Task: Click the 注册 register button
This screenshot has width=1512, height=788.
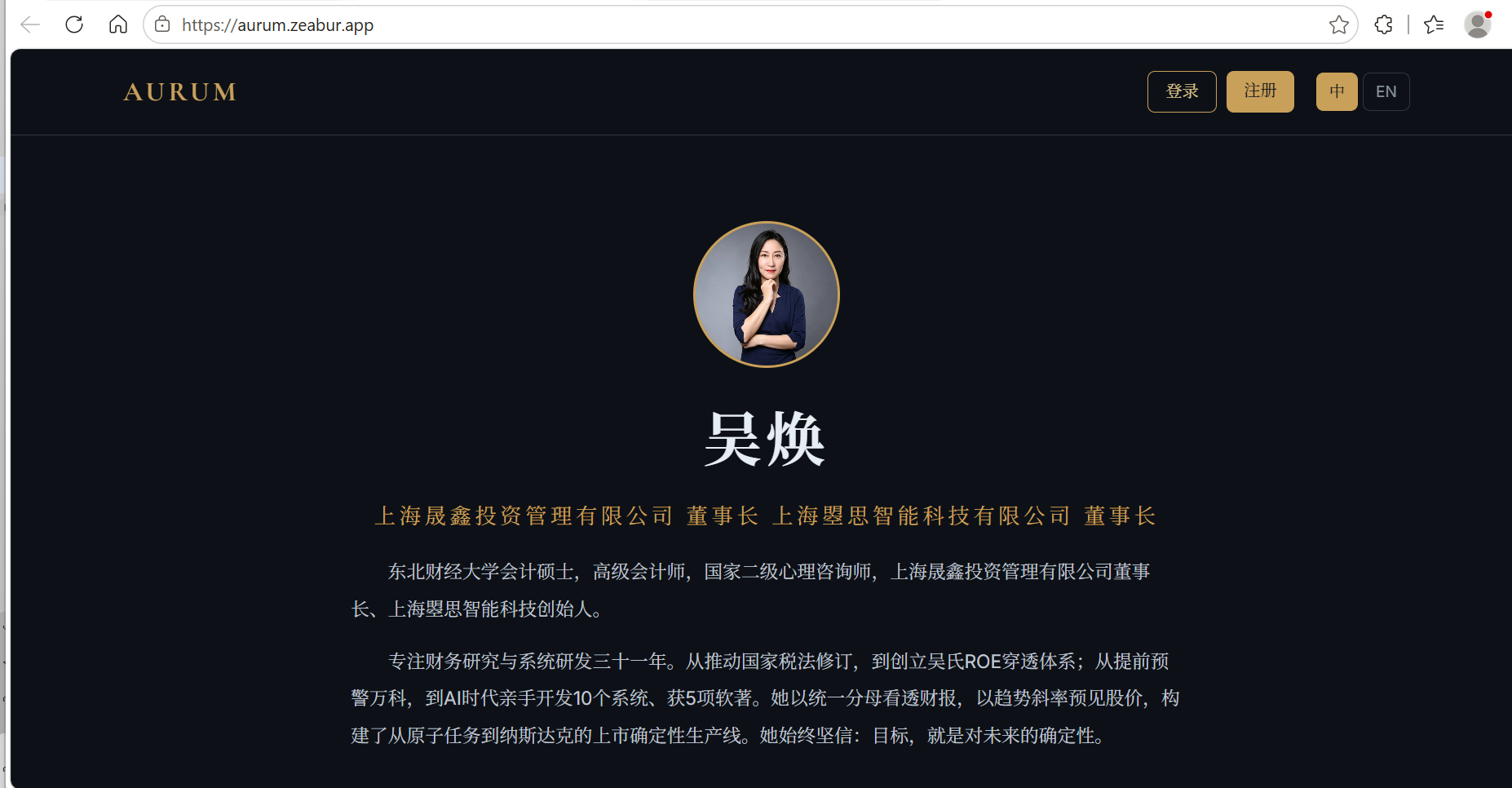Action: [1260, 91]
